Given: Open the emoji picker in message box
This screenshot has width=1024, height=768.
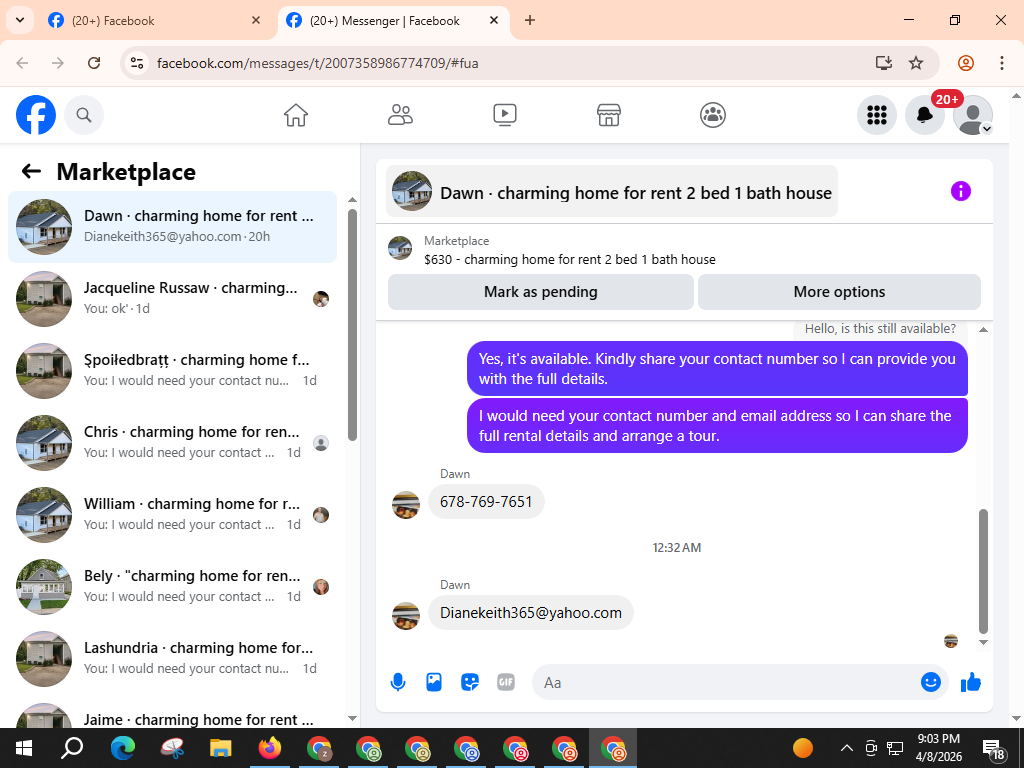Looking at the screenshot, I should click(x=931, y=682).
